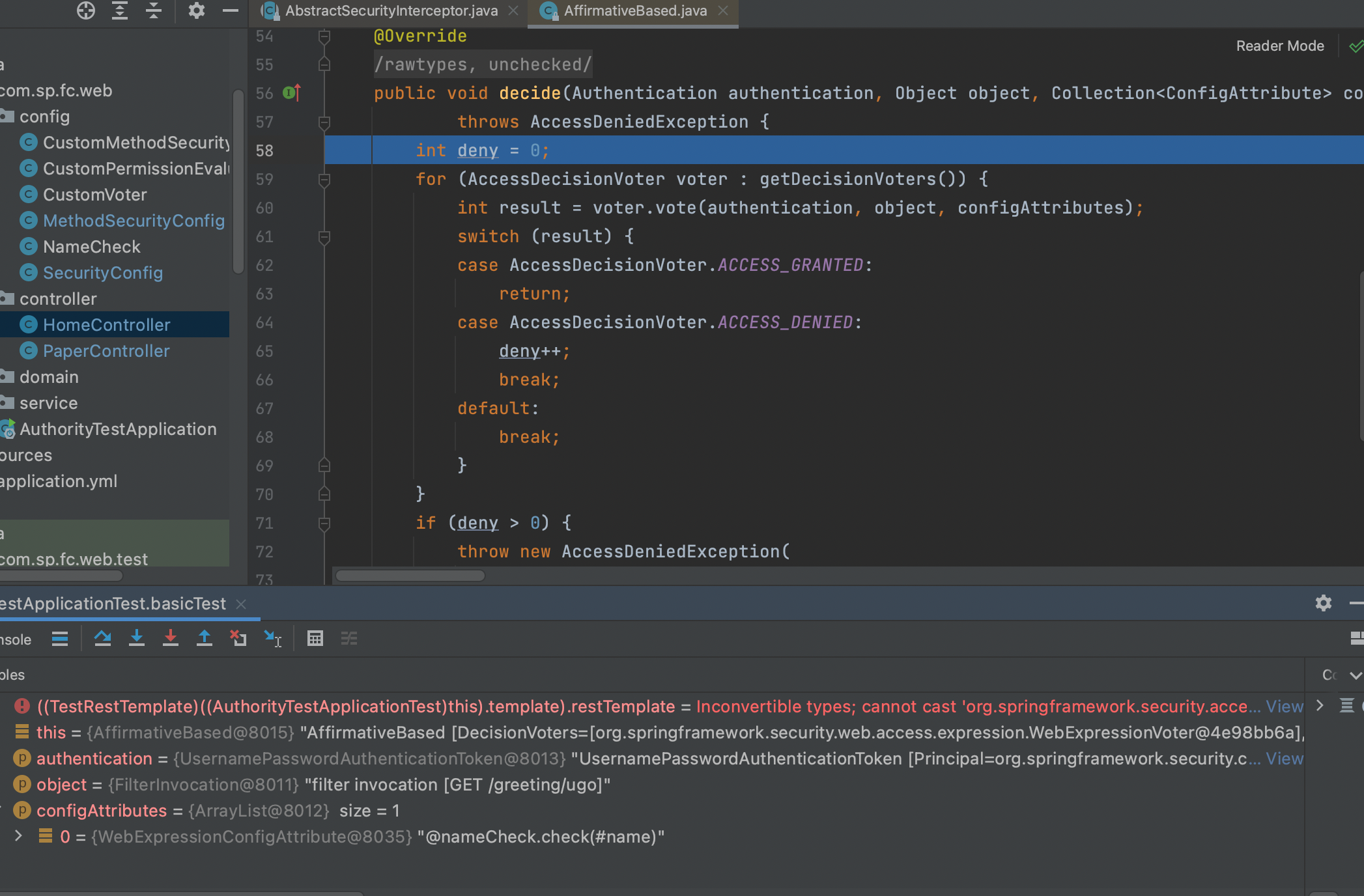The image size is (1364, 896).
Task: Click the Drop Frame icon
Action: point(238,638)
